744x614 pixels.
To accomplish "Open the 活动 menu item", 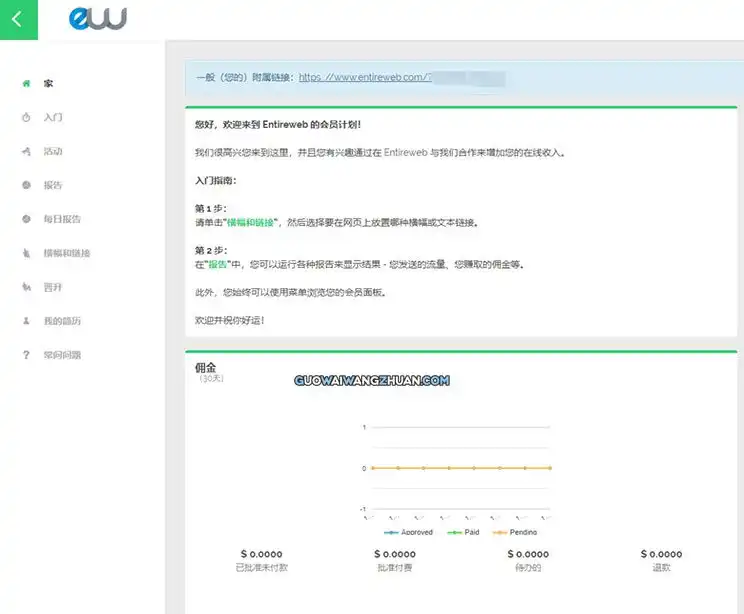I will [53, 151].
